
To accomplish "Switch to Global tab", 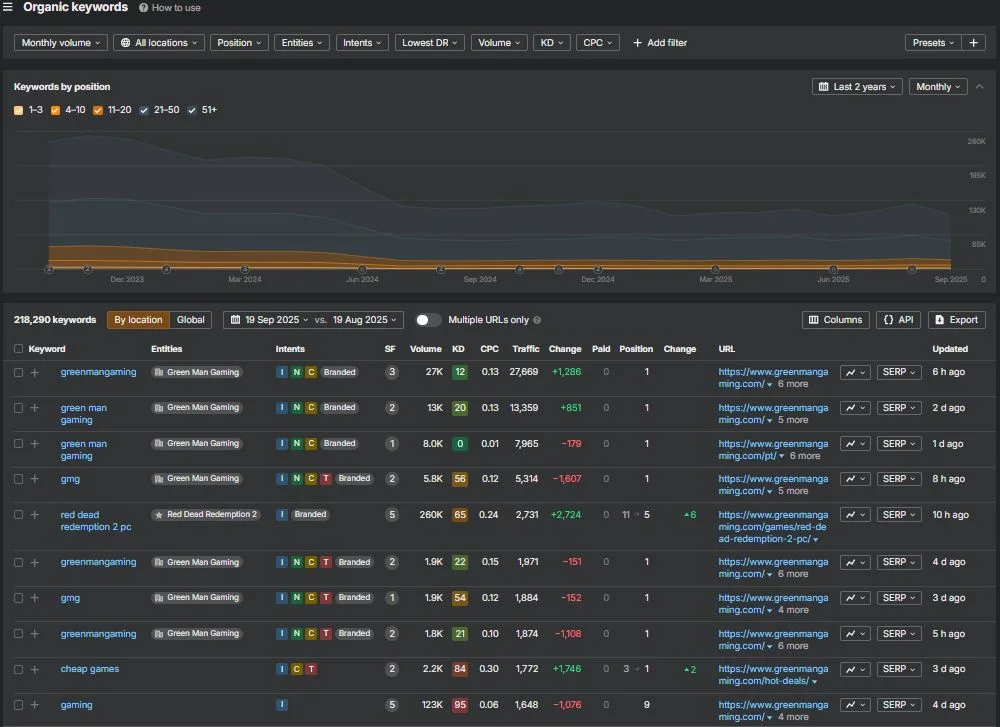I will coord(191,320).
